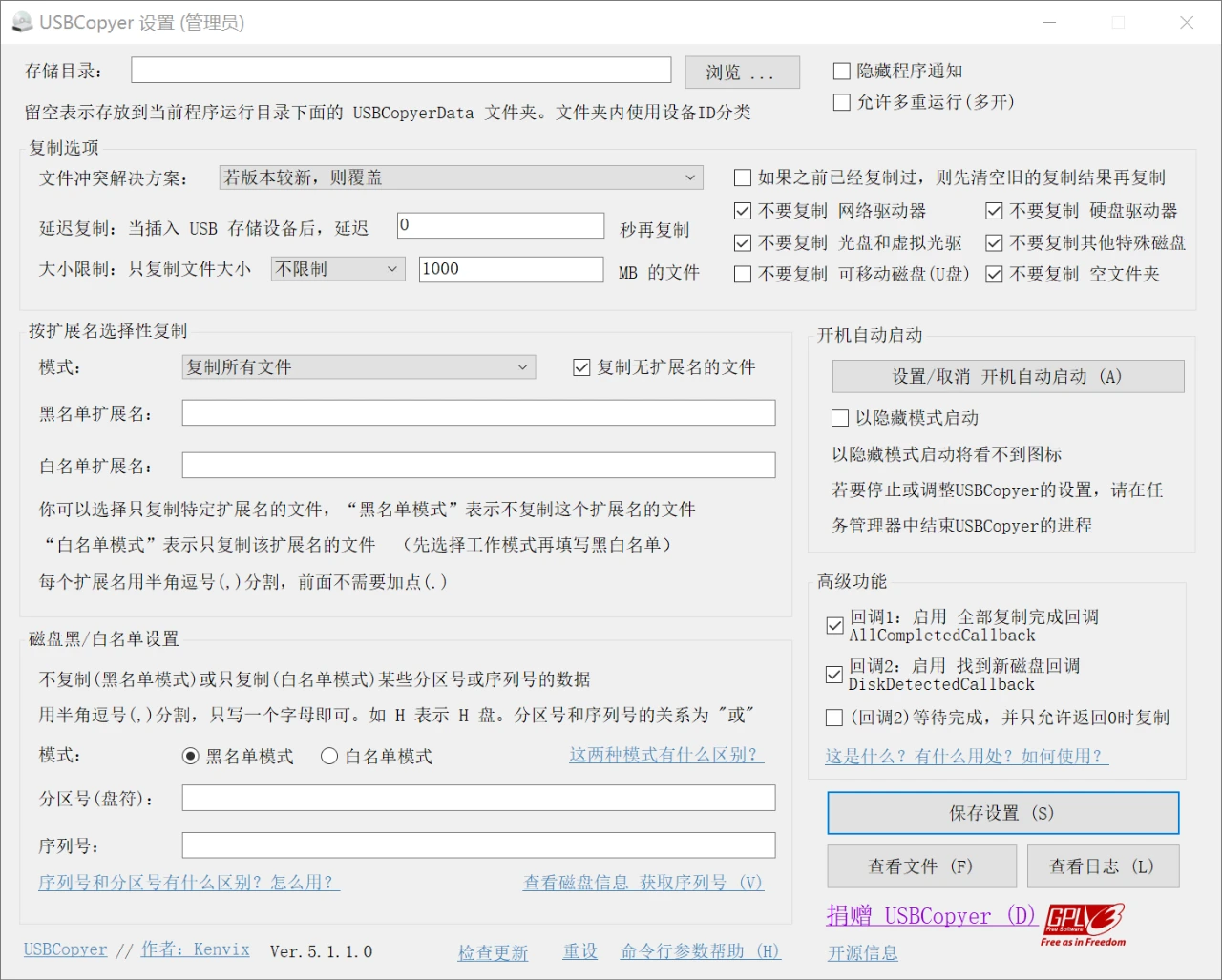Enable 允许多重运行(多开) checkbox
The image size is (1222, 980).
(841, 102)
